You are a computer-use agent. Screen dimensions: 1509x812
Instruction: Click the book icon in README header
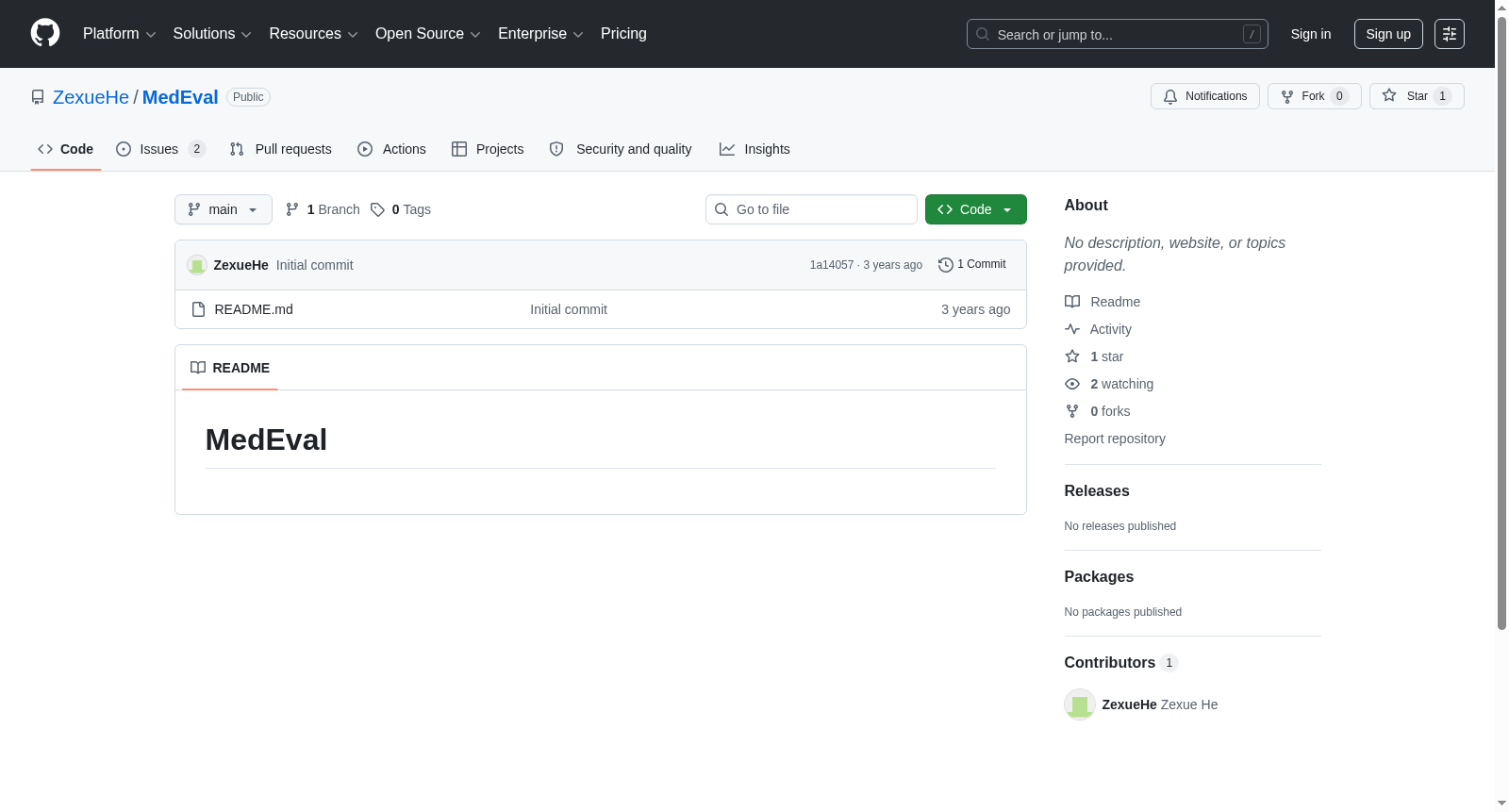pyautogui.click(x=198, y=368)
